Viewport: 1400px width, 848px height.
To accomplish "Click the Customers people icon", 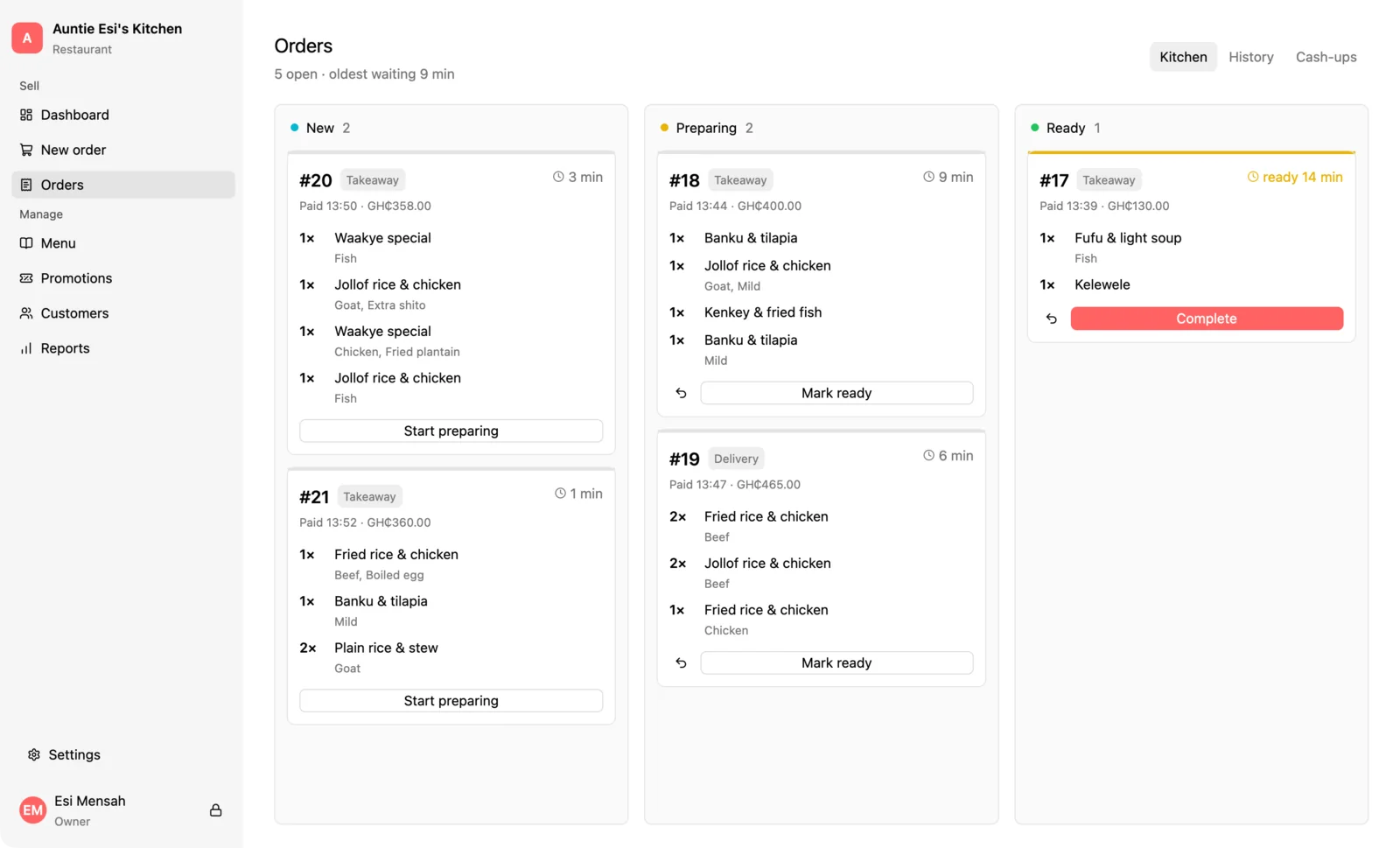I will pyautogui.click(x=26, y=313).
